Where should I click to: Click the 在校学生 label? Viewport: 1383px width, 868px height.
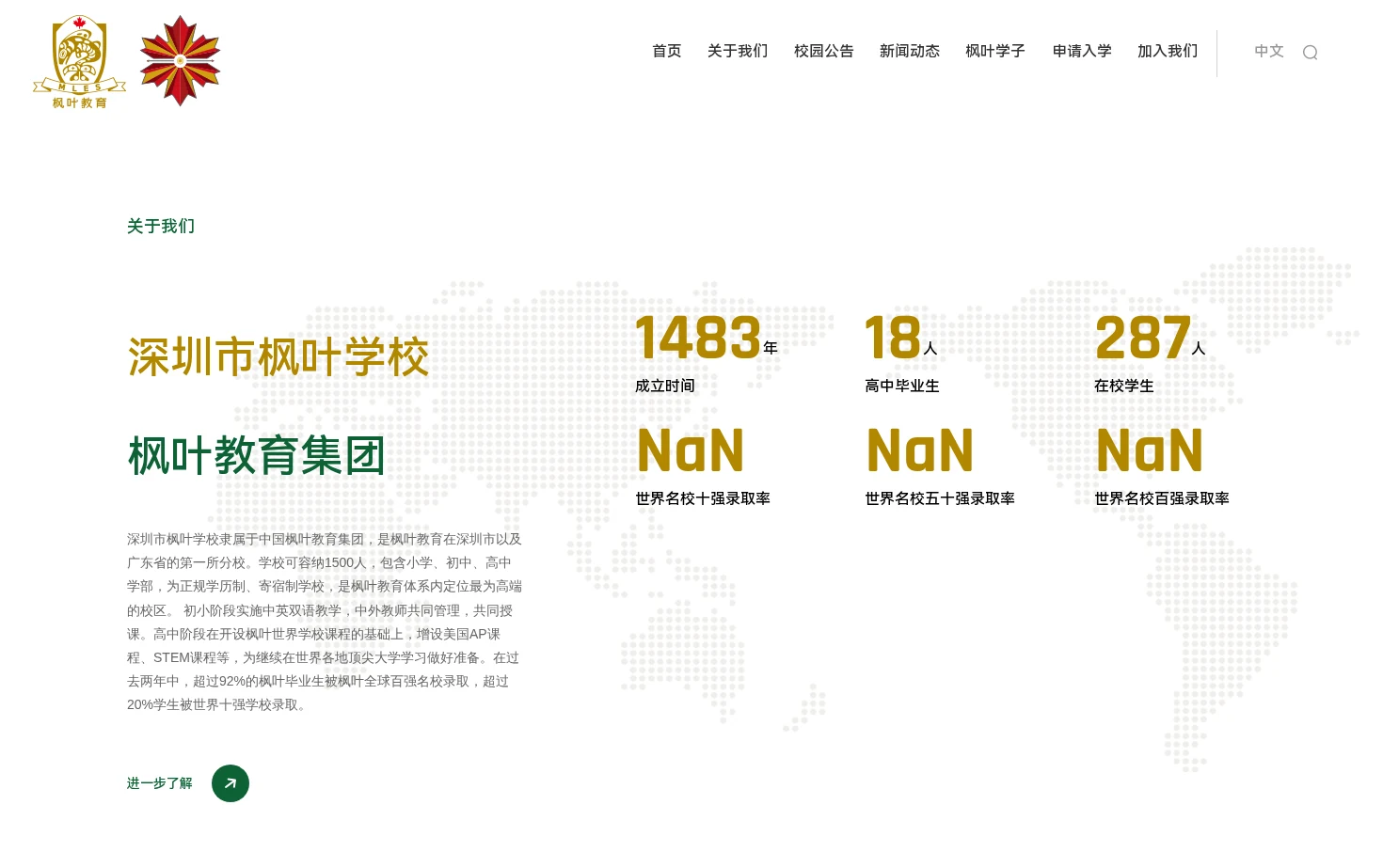pyautogui.click(x=1124, y=386)
